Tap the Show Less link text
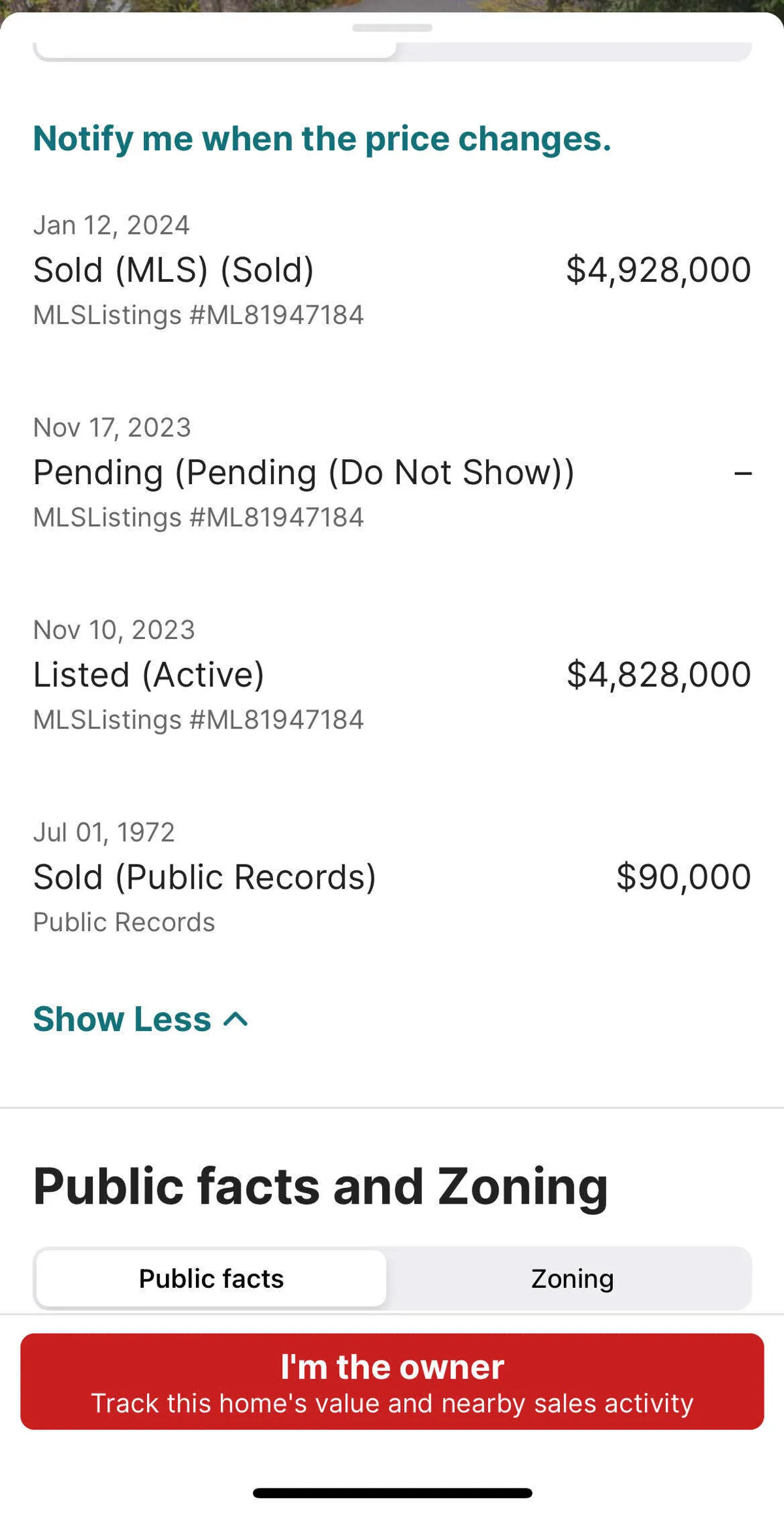Screen dimensions: 784x1514 tap(122, 1019)
